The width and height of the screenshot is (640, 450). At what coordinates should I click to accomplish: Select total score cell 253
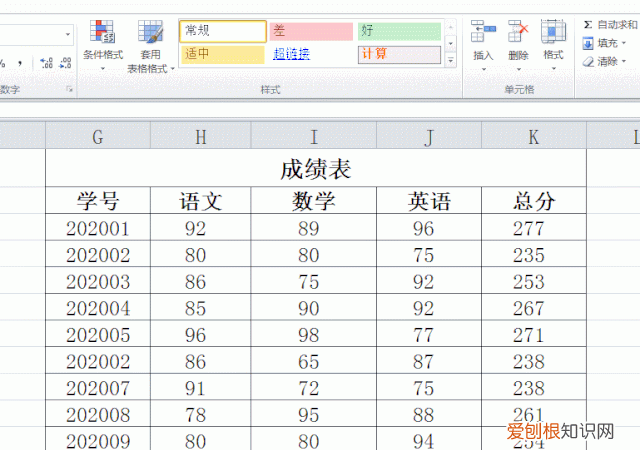(x=534, y=281)
